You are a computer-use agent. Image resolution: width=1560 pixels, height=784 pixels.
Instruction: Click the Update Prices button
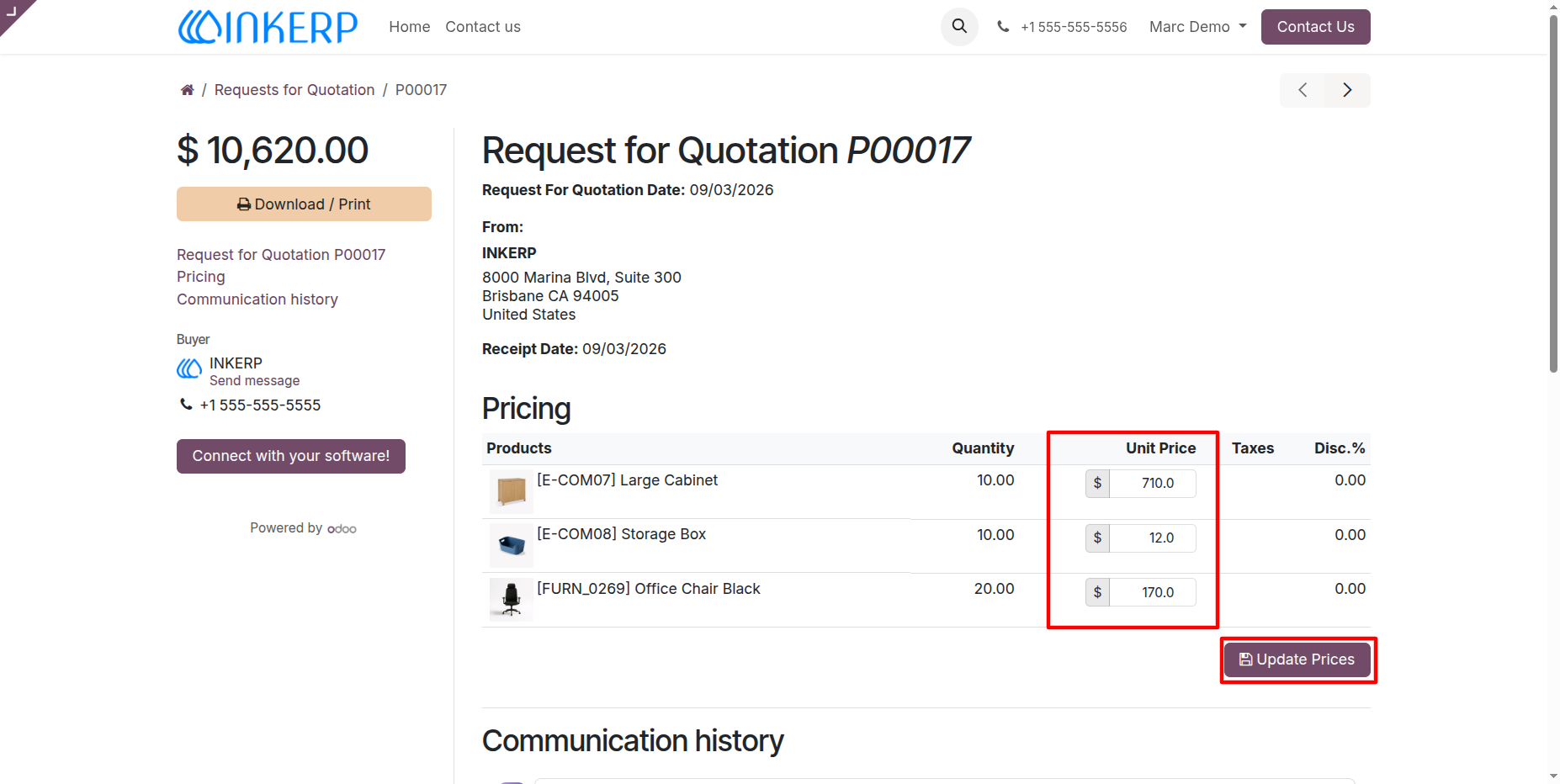coord(1297,660)
